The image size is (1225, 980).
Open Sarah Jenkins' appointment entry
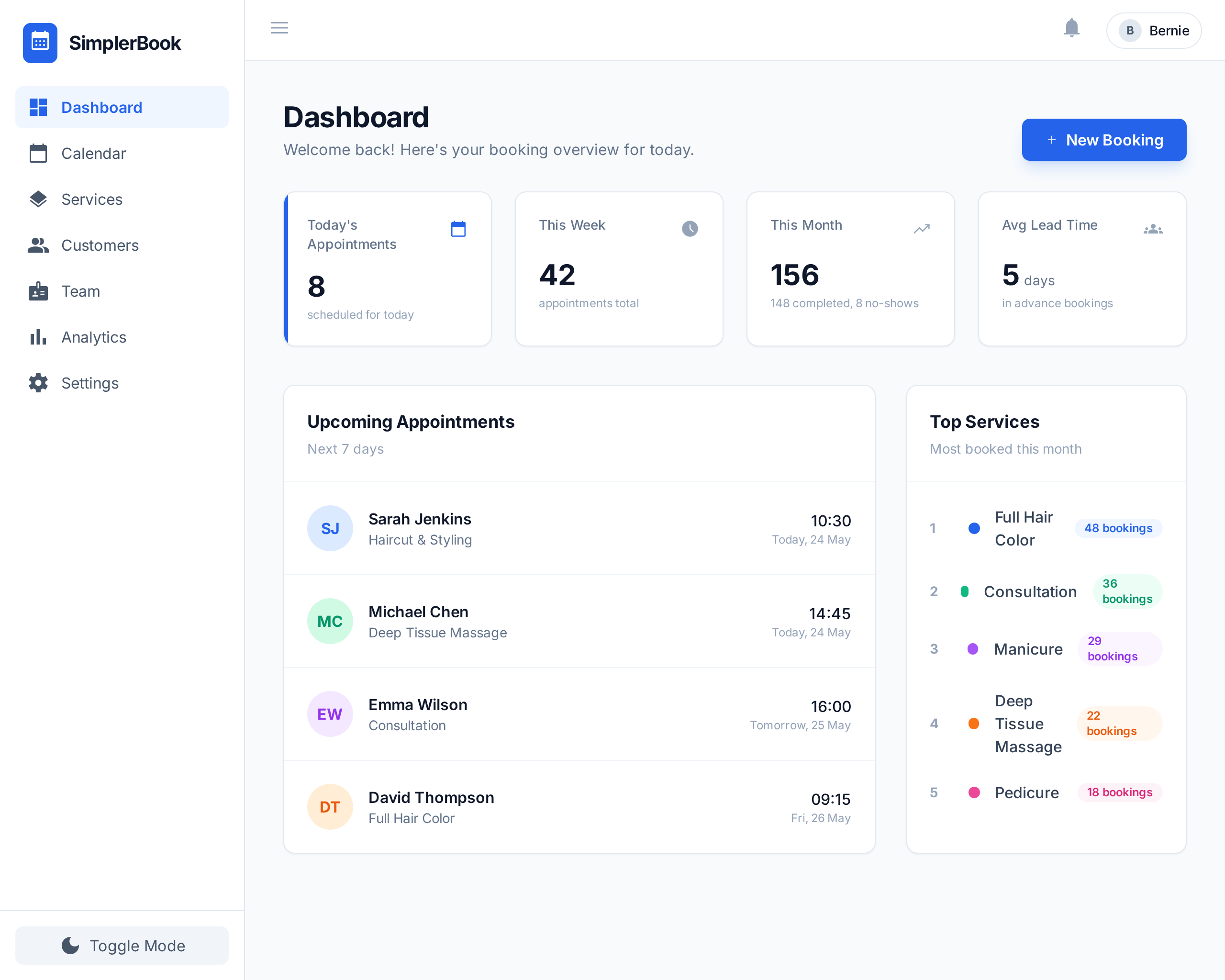[x=579, y=528]
